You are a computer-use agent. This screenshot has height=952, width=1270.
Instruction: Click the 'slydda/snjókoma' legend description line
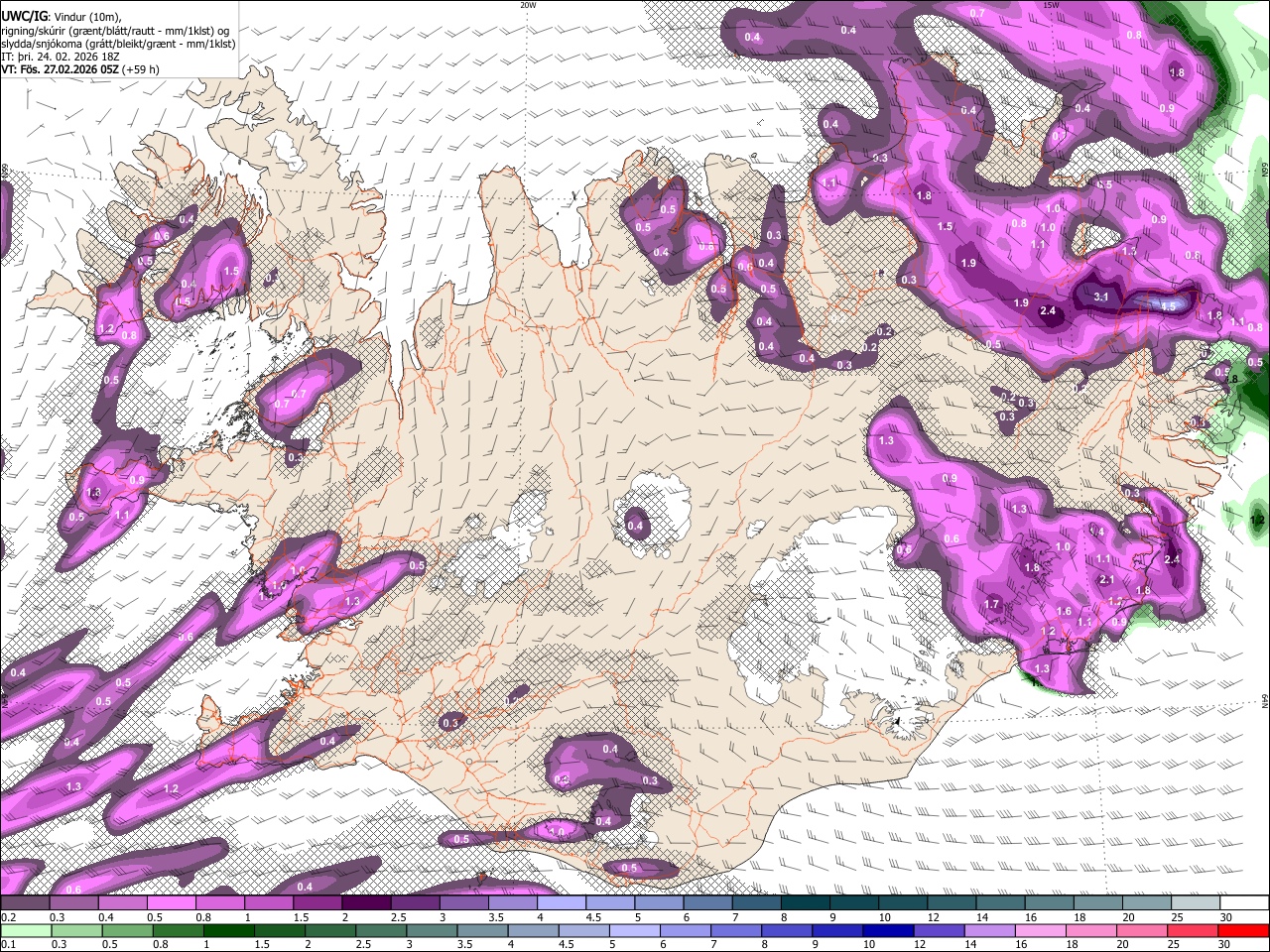[119, 44]
